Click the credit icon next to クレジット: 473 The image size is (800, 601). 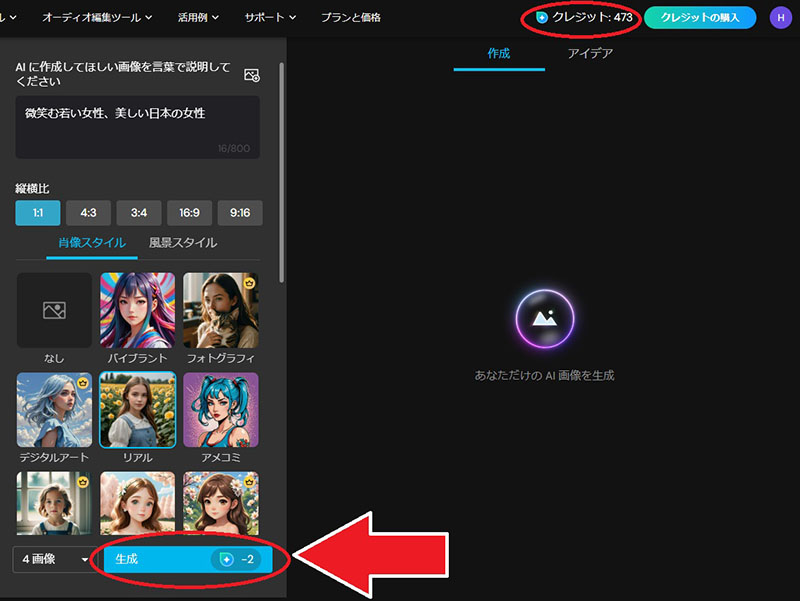(x=542, y=18)
